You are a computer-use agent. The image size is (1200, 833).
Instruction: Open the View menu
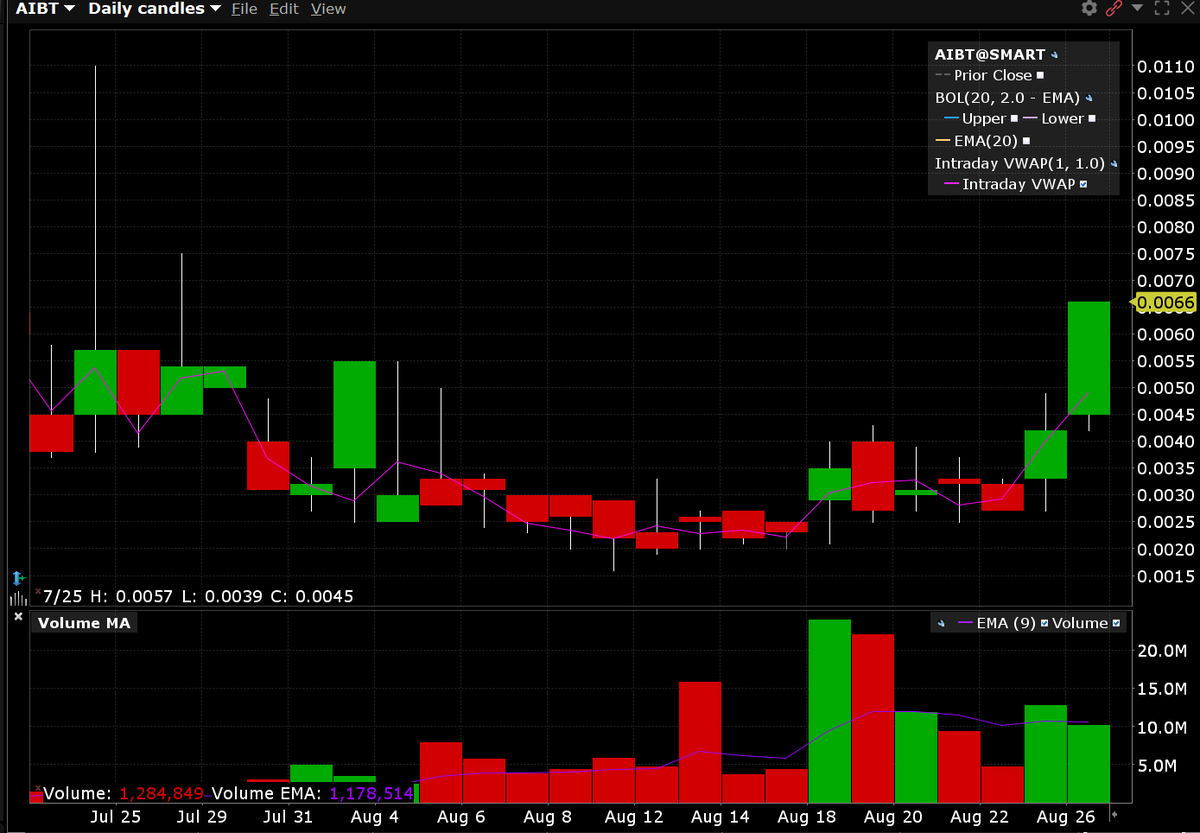tap(328, 8)
